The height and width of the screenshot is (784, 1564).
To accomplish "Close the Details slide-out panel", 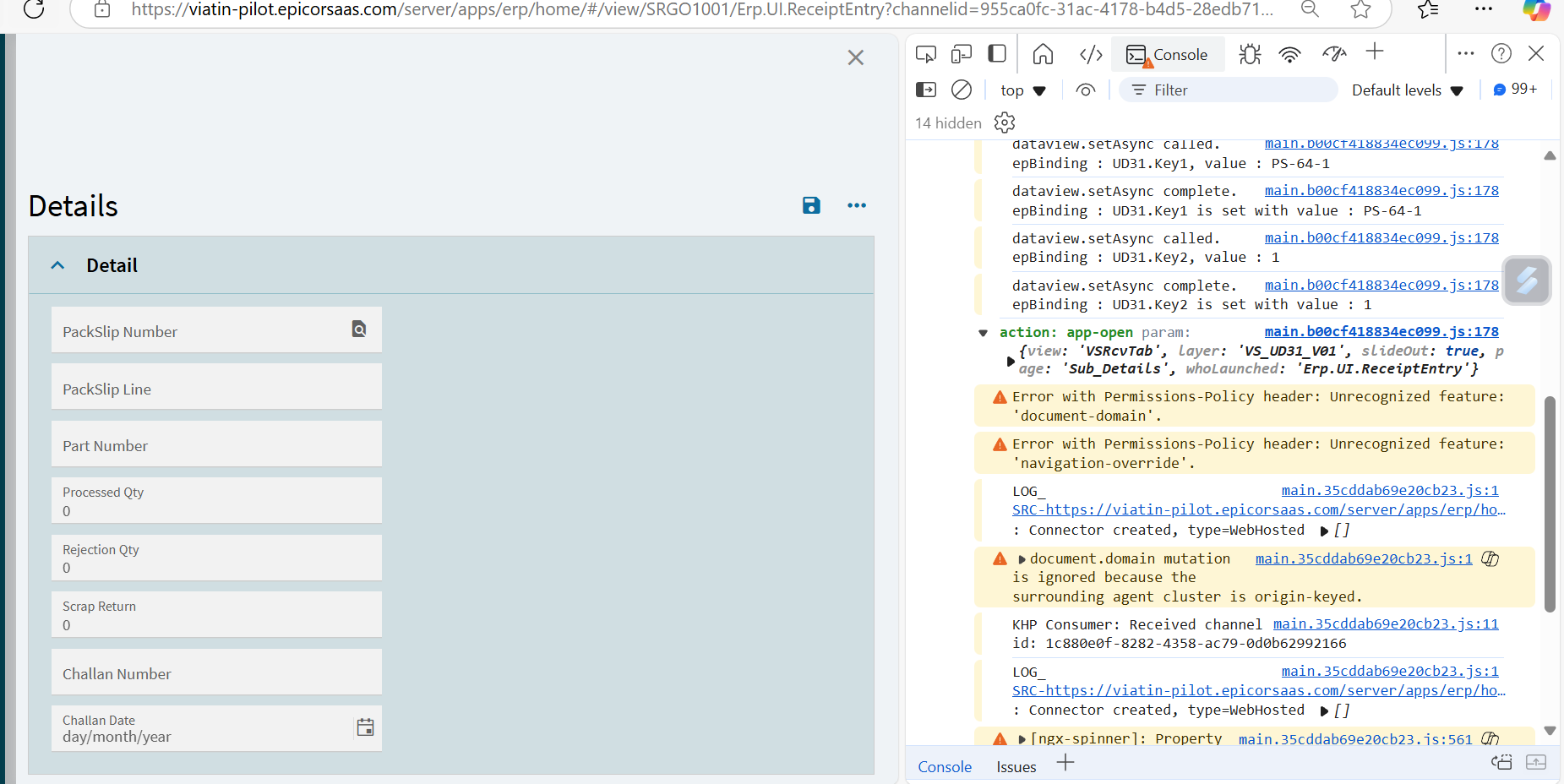I will [x=856, y=57].
